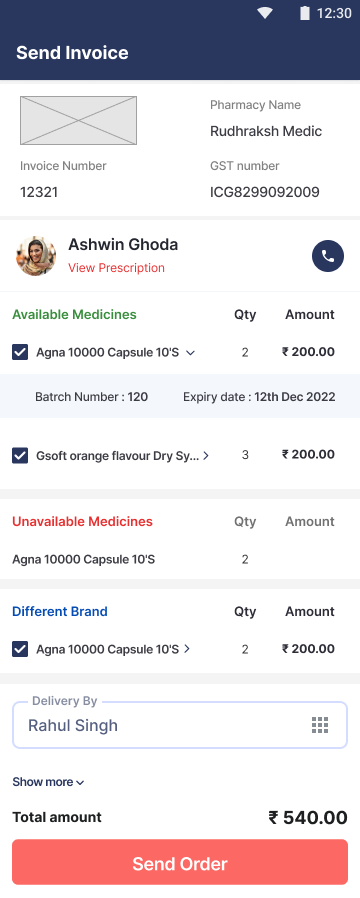Expand the Different Brand Agna capsule chevron
This screenshot has width=360, height=898.
tap(187, 649)
